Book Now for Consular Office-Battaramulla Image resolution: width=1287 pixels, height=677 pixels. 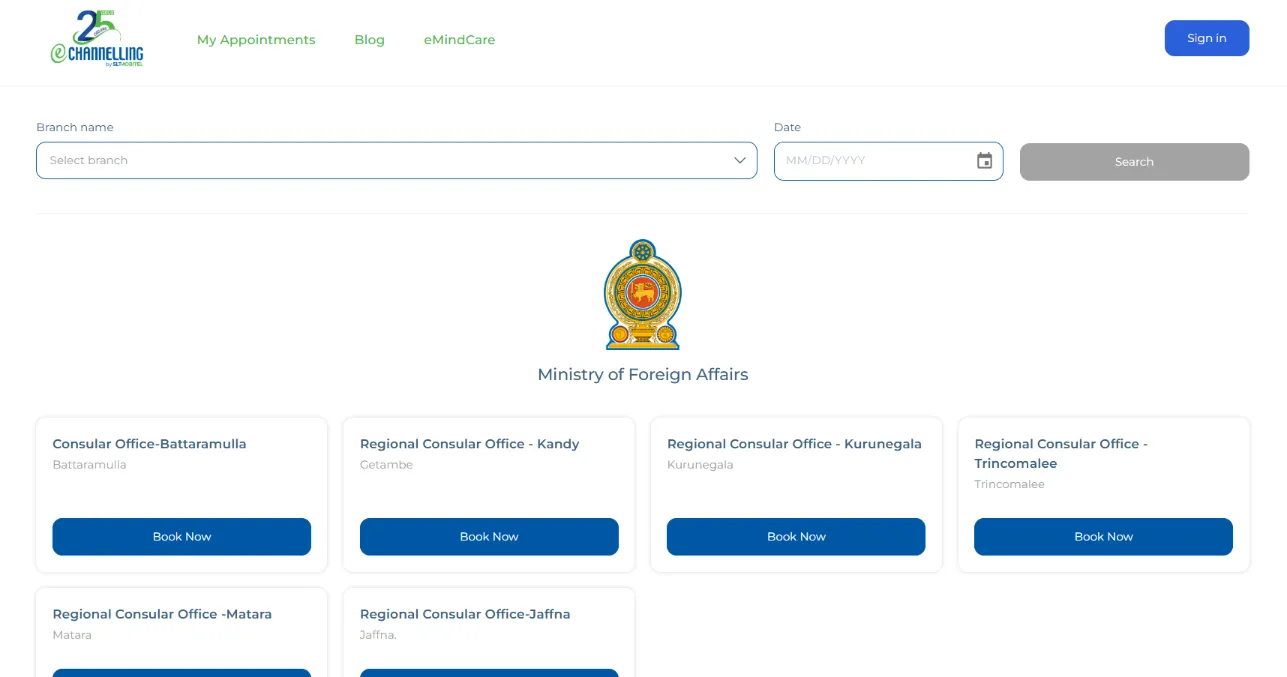pyautogui.click(x=182, y=537)
